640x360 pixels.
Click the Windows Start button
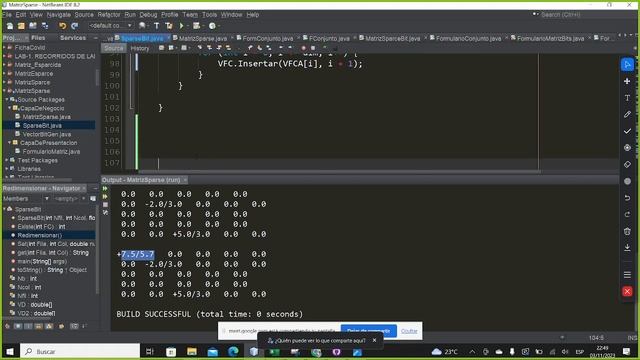pyautogui.click(x=10, y=351)
